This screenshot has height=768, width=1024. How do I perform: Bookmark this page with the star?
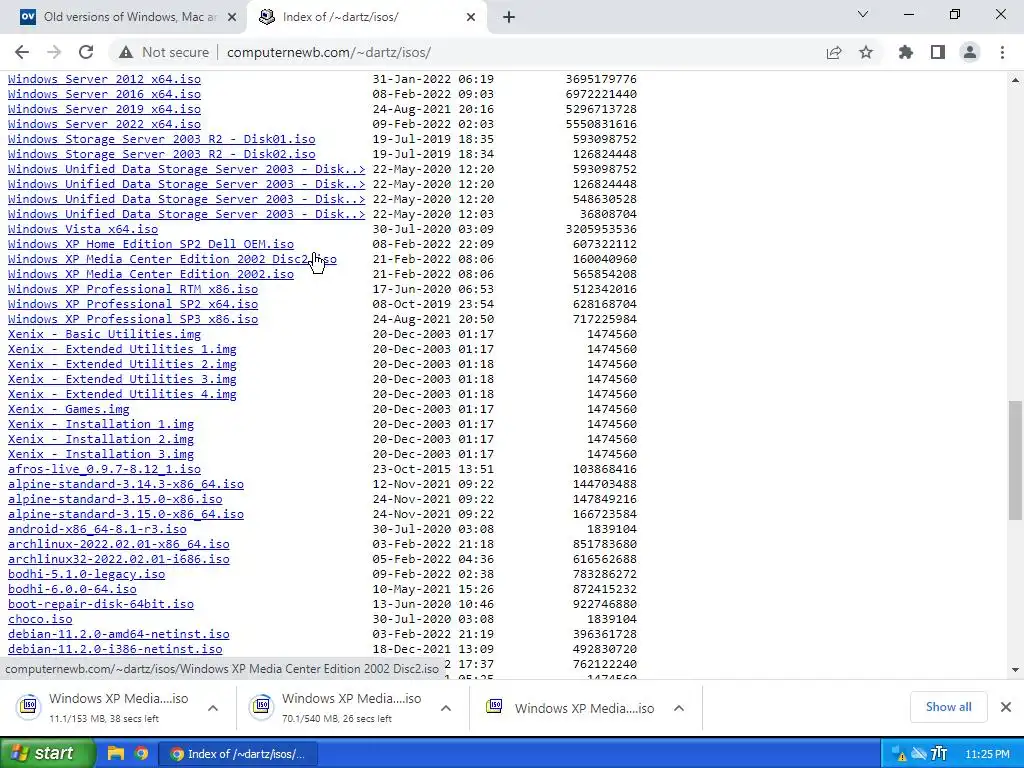[x=866, y=52]
